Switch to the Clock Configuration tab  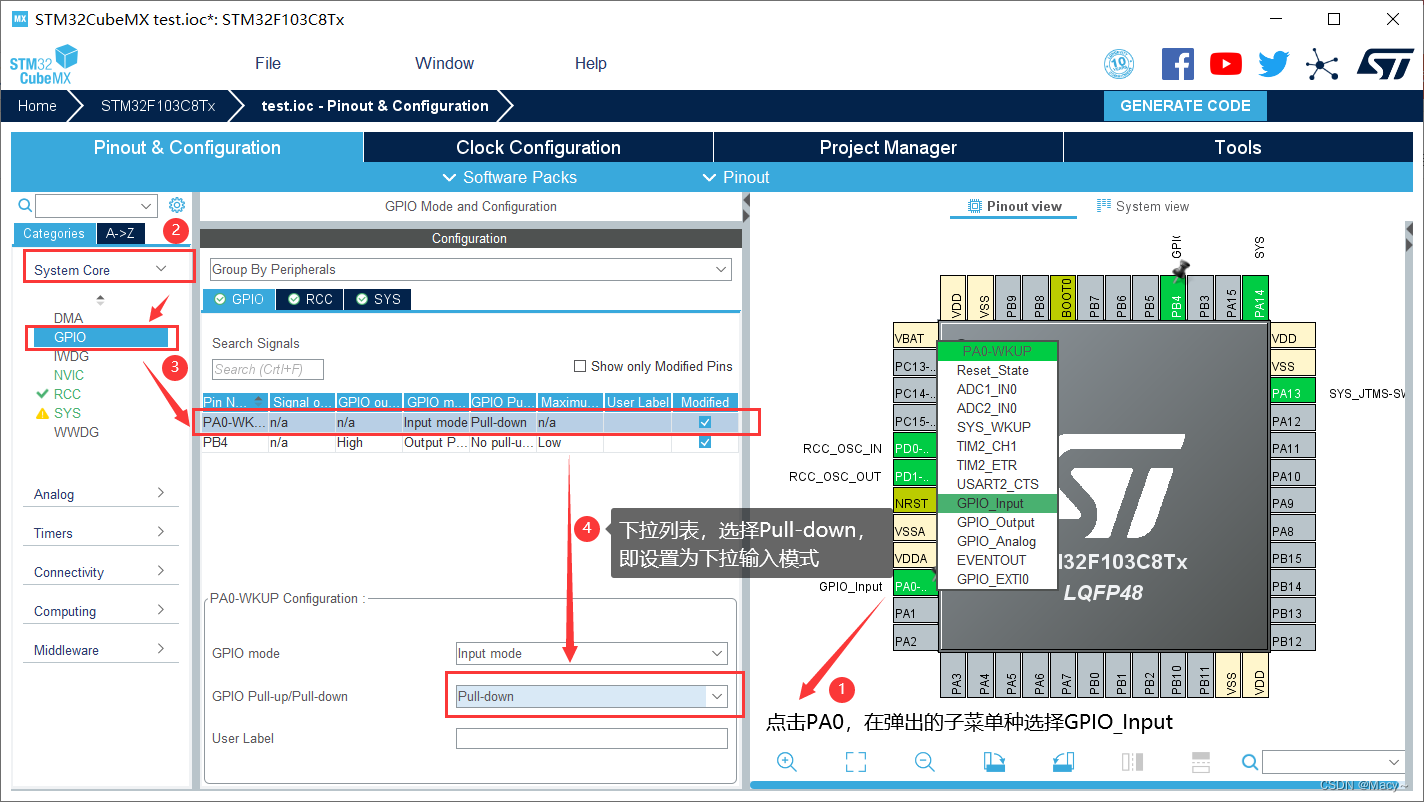tap(537, 147)
